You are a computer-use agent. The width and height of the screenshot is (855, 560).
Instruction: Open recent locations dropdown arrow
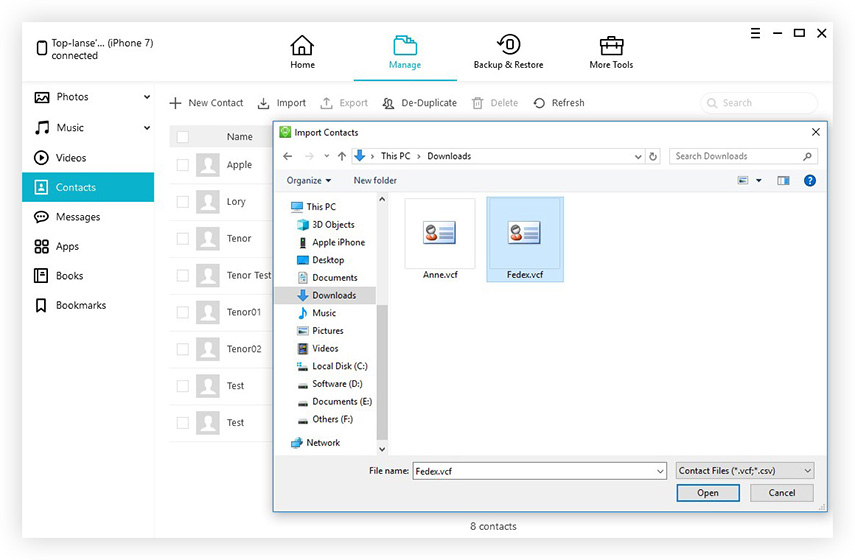pyautogui.click(x=326, y=156)
